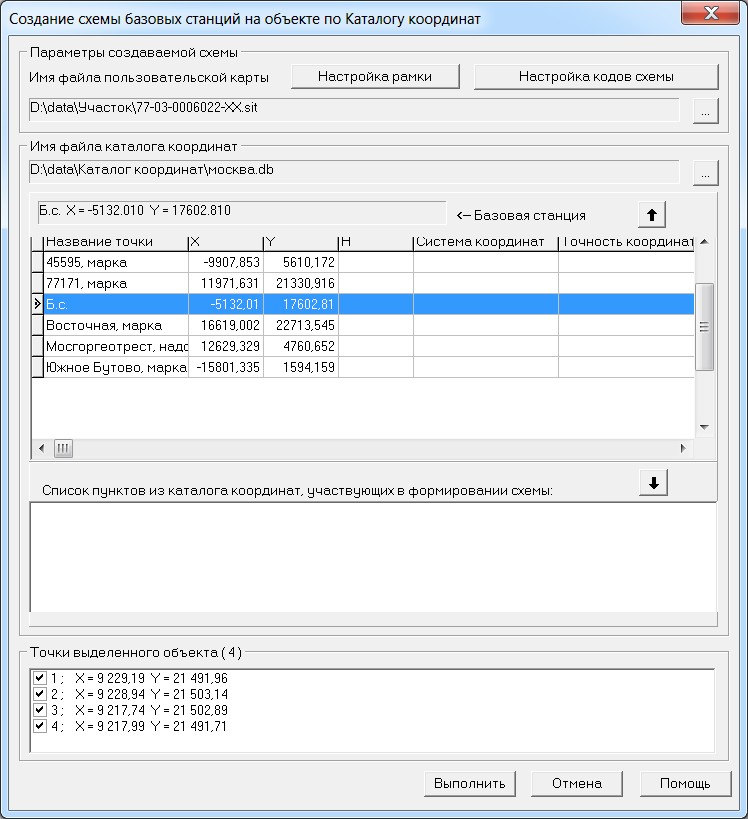
Task: Browse for coordinate catalog file
Action: (x=705, y=173)
